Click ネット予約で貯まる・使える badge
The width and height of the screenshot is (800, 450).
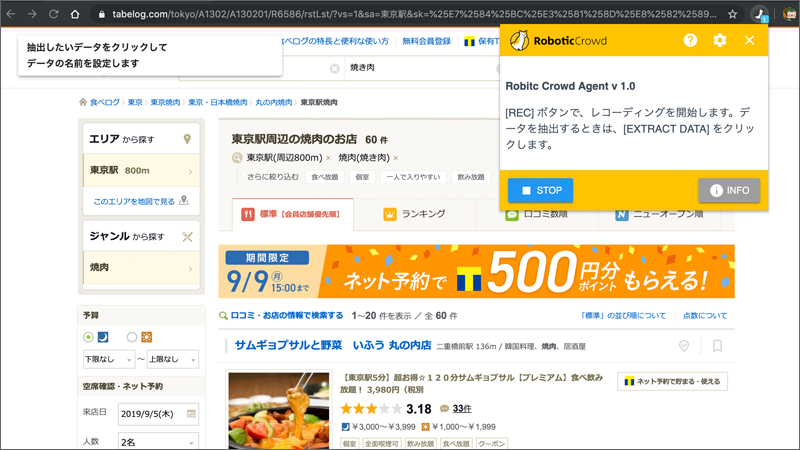(672, 382)
